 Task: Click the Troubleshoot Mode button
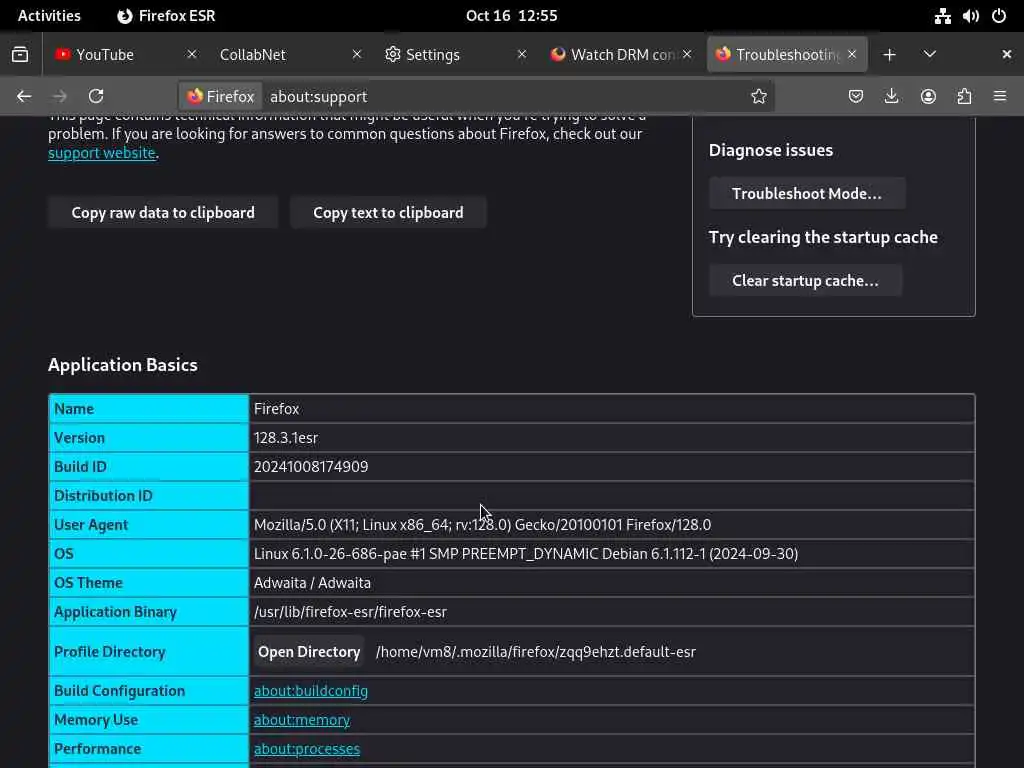(807, 193)
